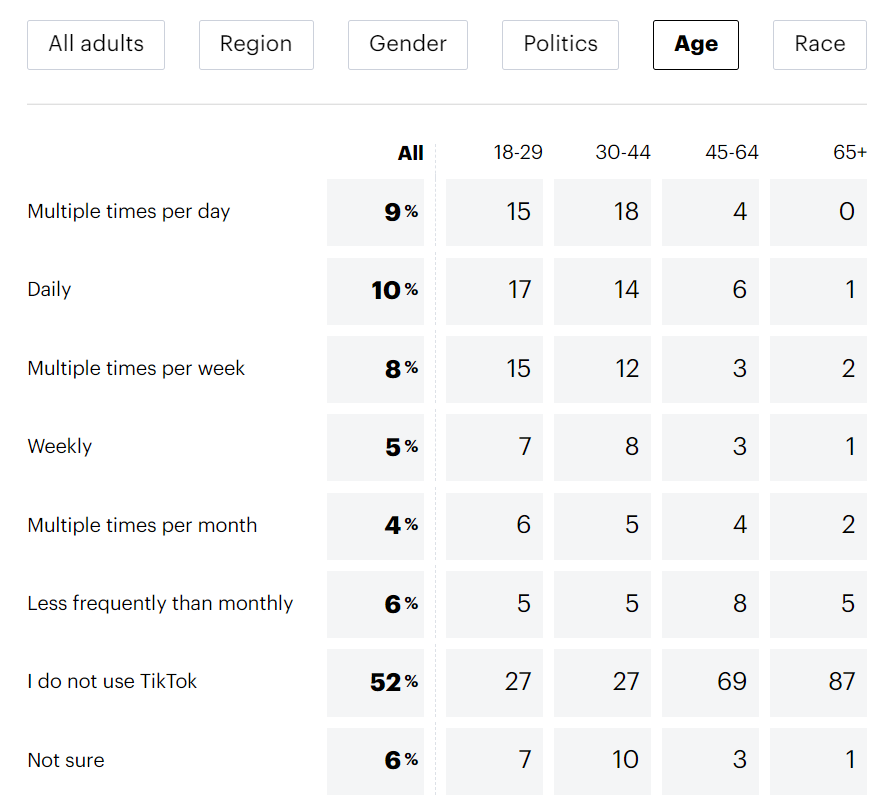
Task: Click the Less frequently than monthly label
Action: click(160, 604)
